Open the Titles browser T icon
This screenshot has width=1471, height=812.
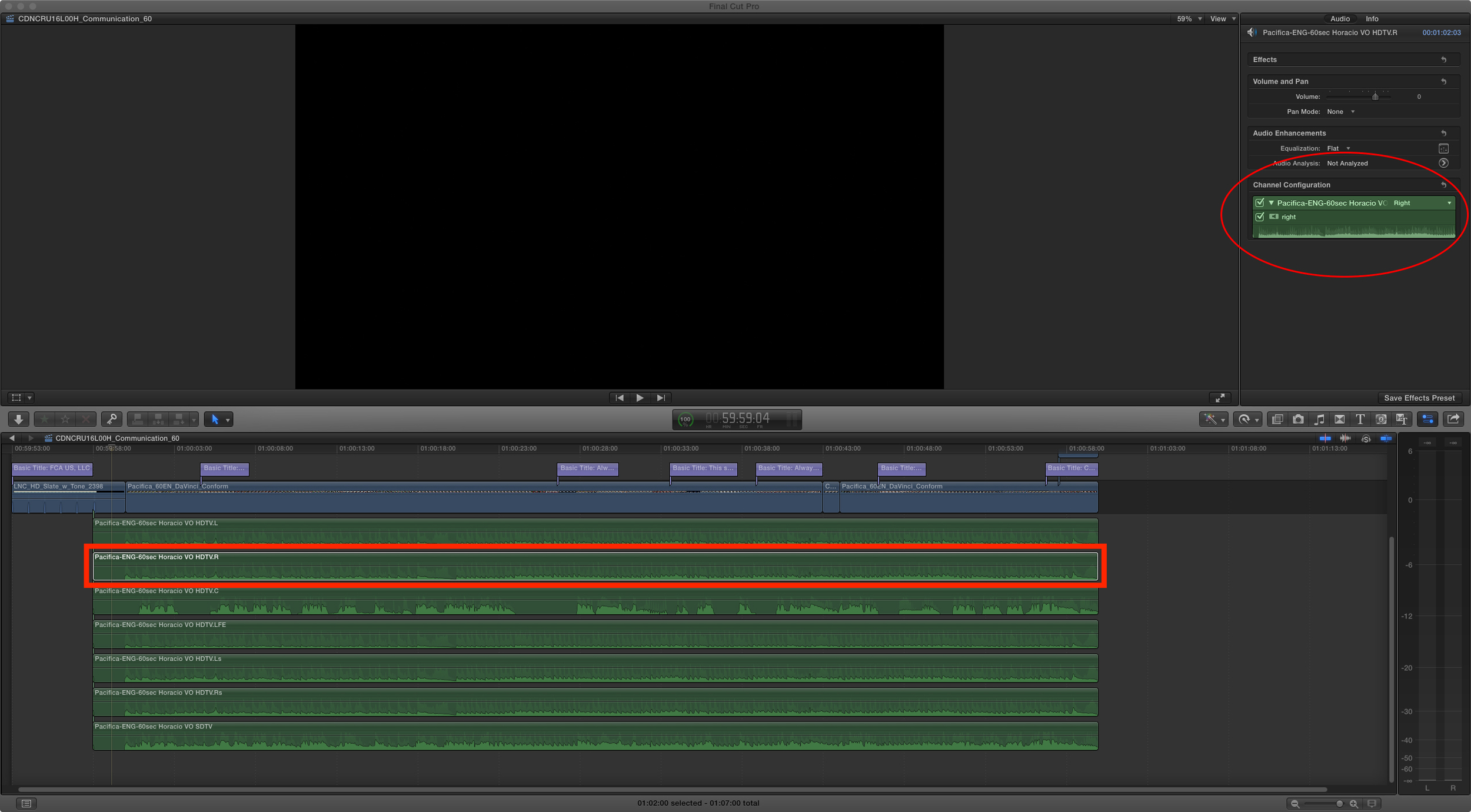pos(1360,420)
